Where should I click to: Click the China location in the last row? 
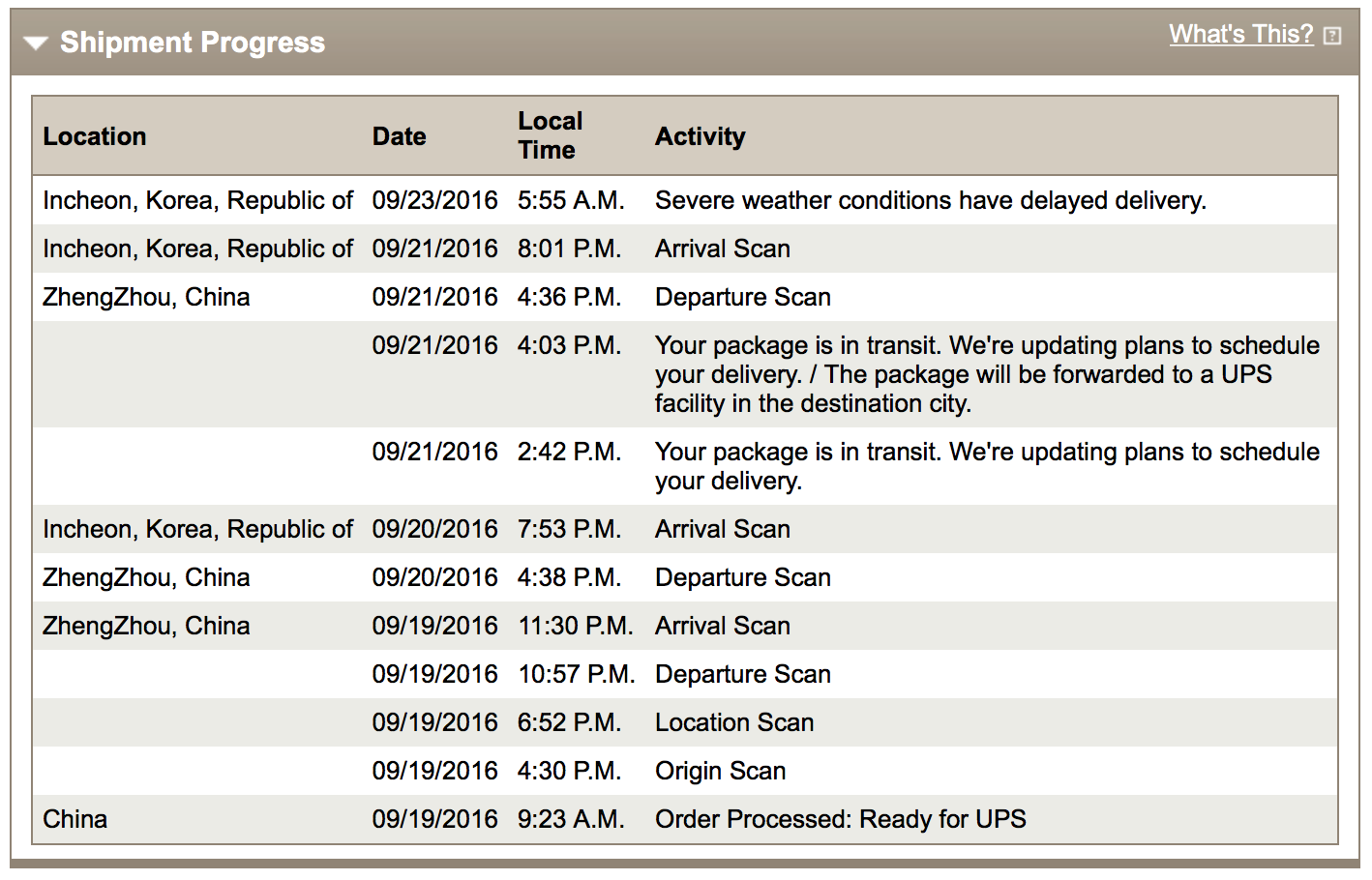coord(75,819)
